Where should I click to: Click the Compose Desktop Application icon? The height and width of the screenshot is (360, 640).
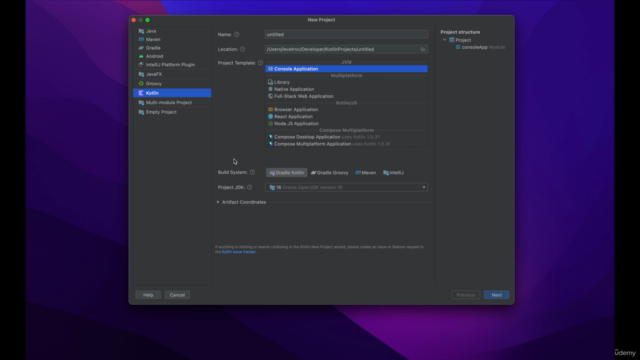(x=270, y=137)
